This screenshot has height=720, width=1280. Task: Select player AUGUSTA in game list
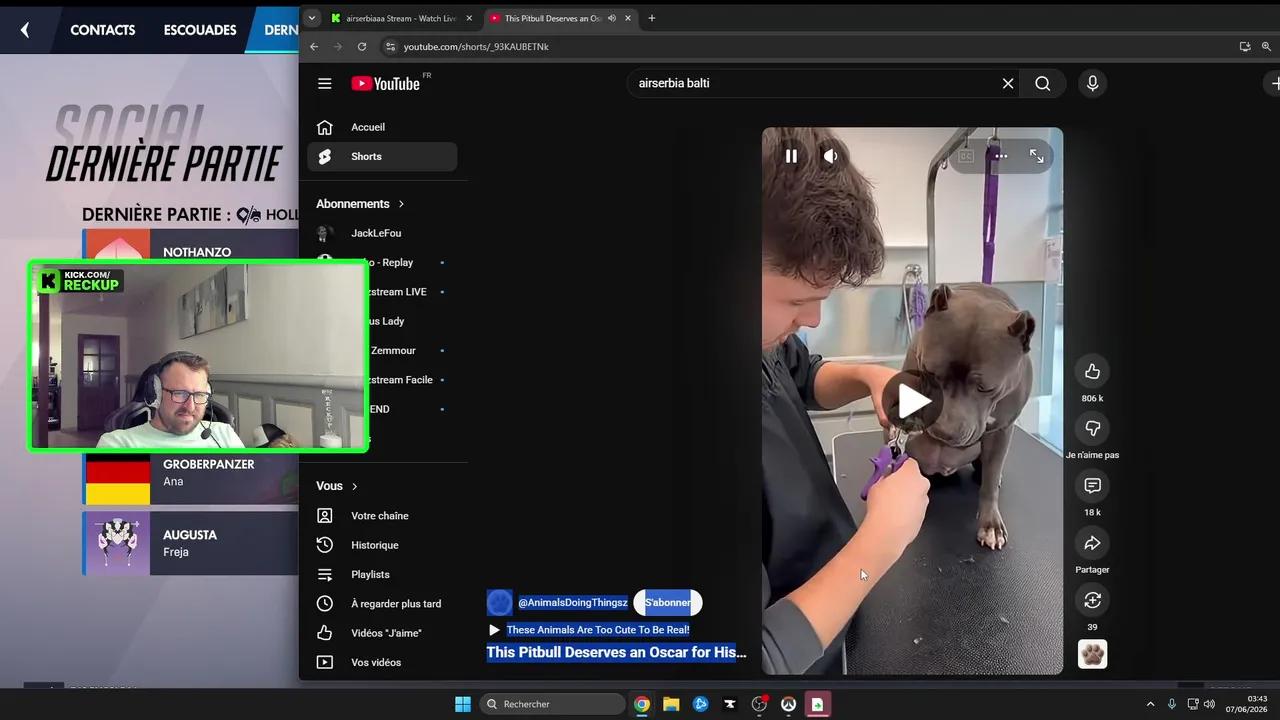[x=190, y=543]
